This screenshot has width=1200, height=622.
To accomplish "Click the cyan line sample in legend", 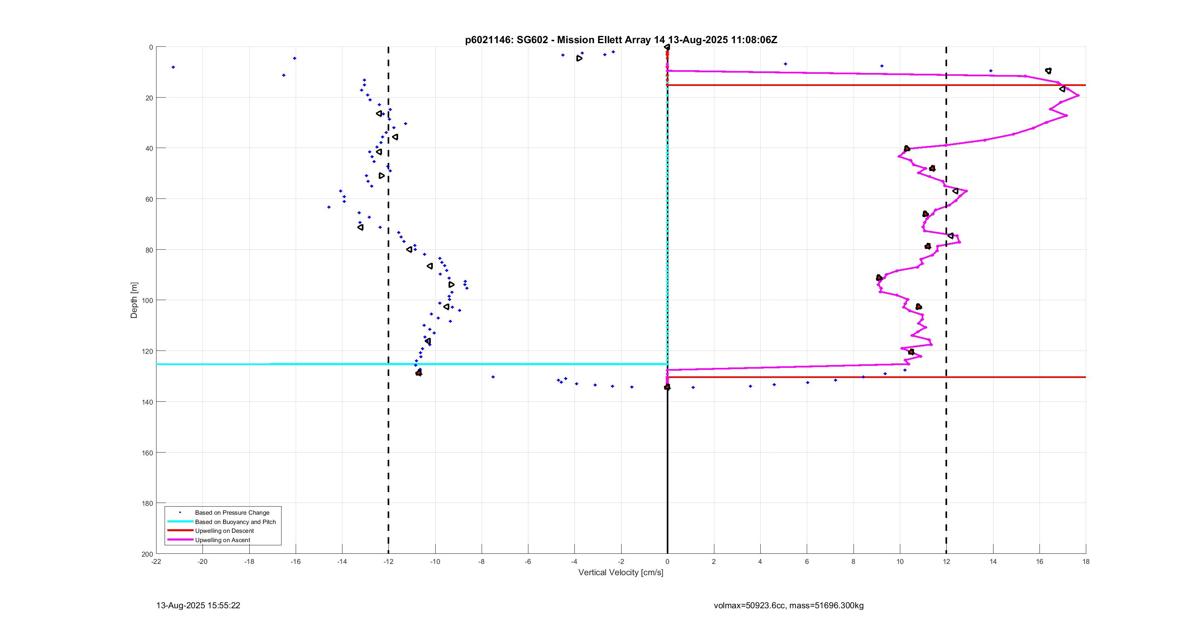I will point(179,522).
